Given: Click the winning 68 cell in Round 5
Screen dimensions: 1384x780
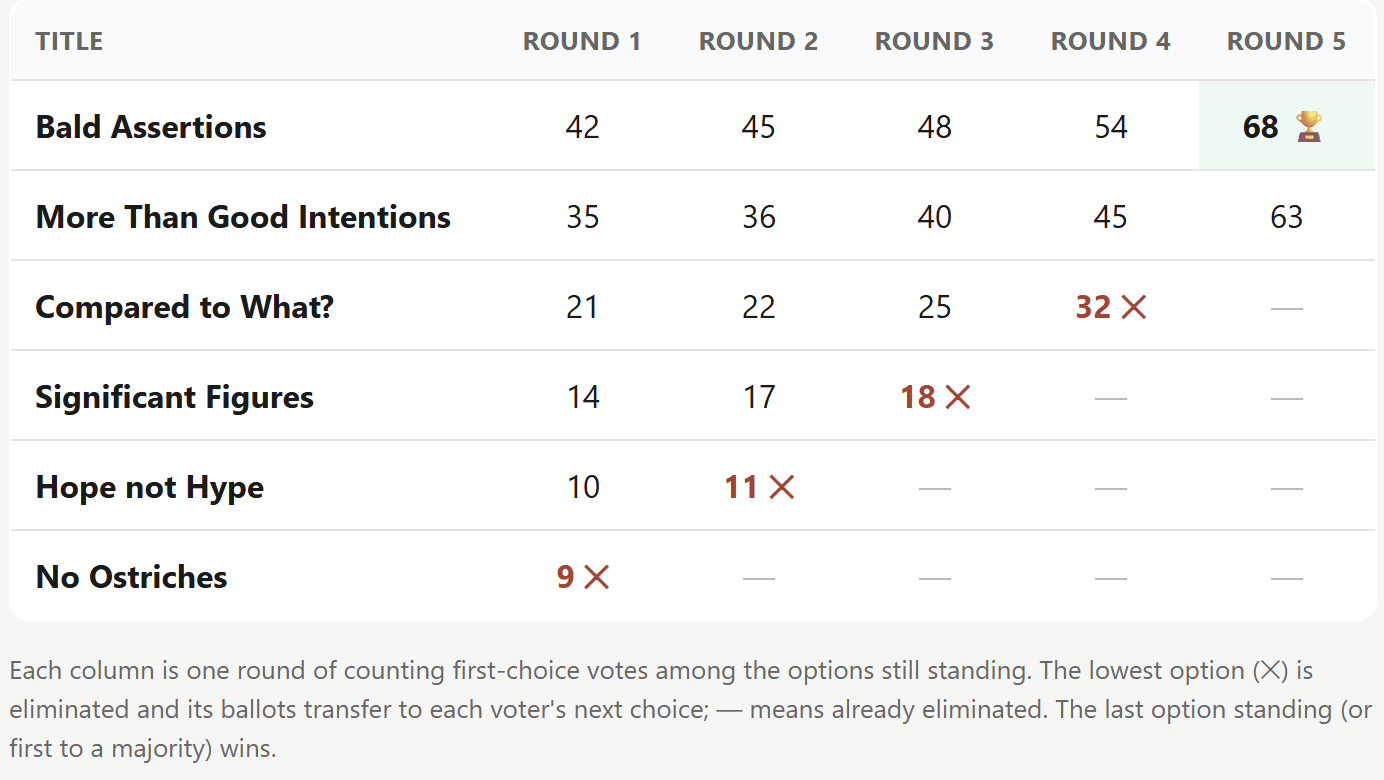Looking at the screenshot, I should (1287, 126).
